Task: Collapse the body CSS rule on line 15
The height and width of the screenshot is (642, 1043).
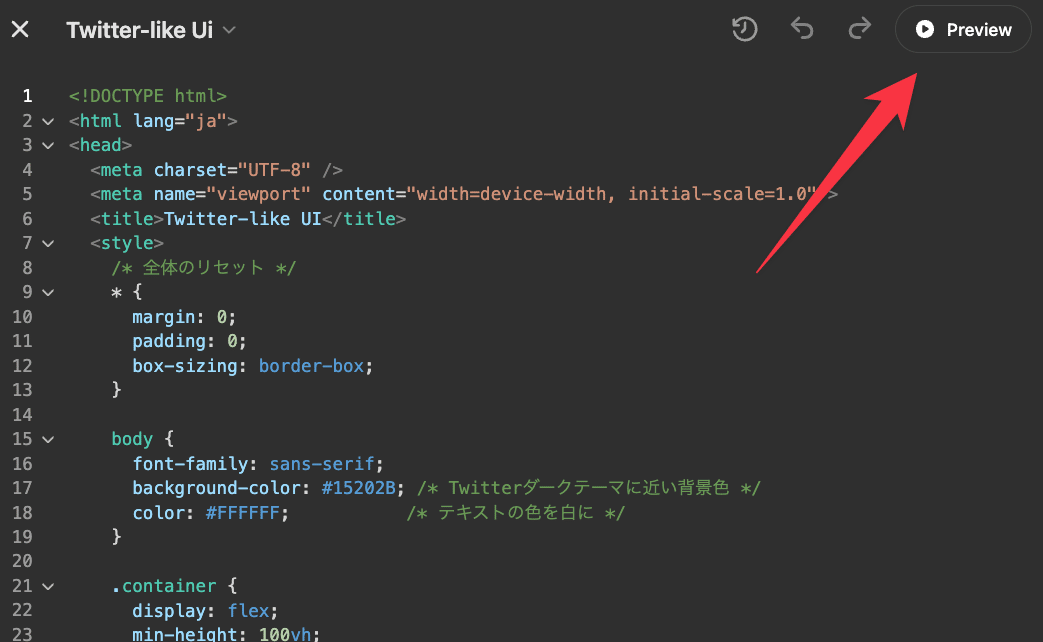Action: click(x=47, y=439)
